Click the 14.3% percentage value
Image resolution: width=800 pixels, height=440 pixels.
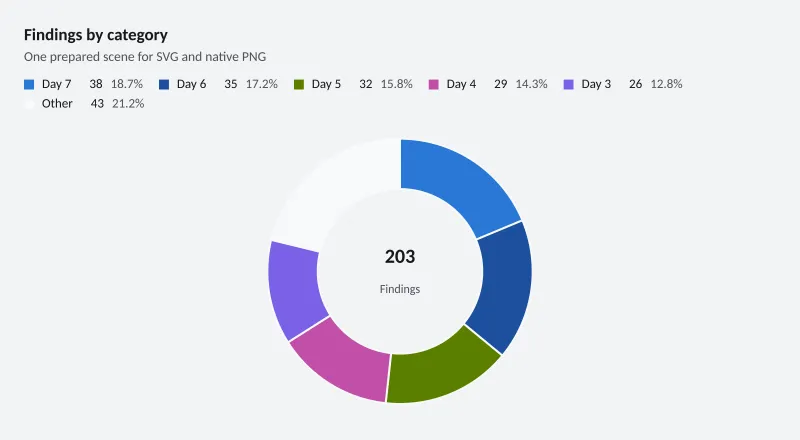click(x=532, y=84)
